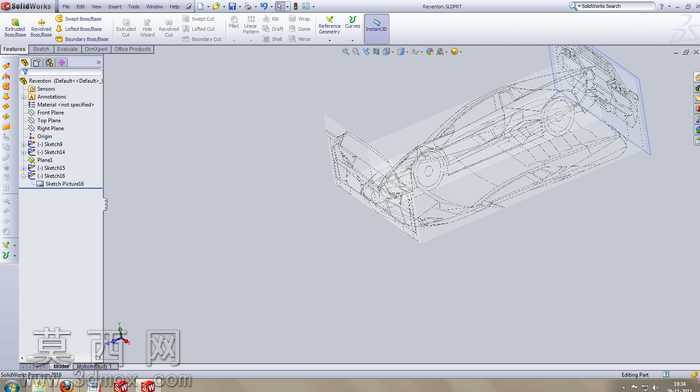Select the Dome tool
This screenshot has width=700, height=392.
[x=300, y=29]
